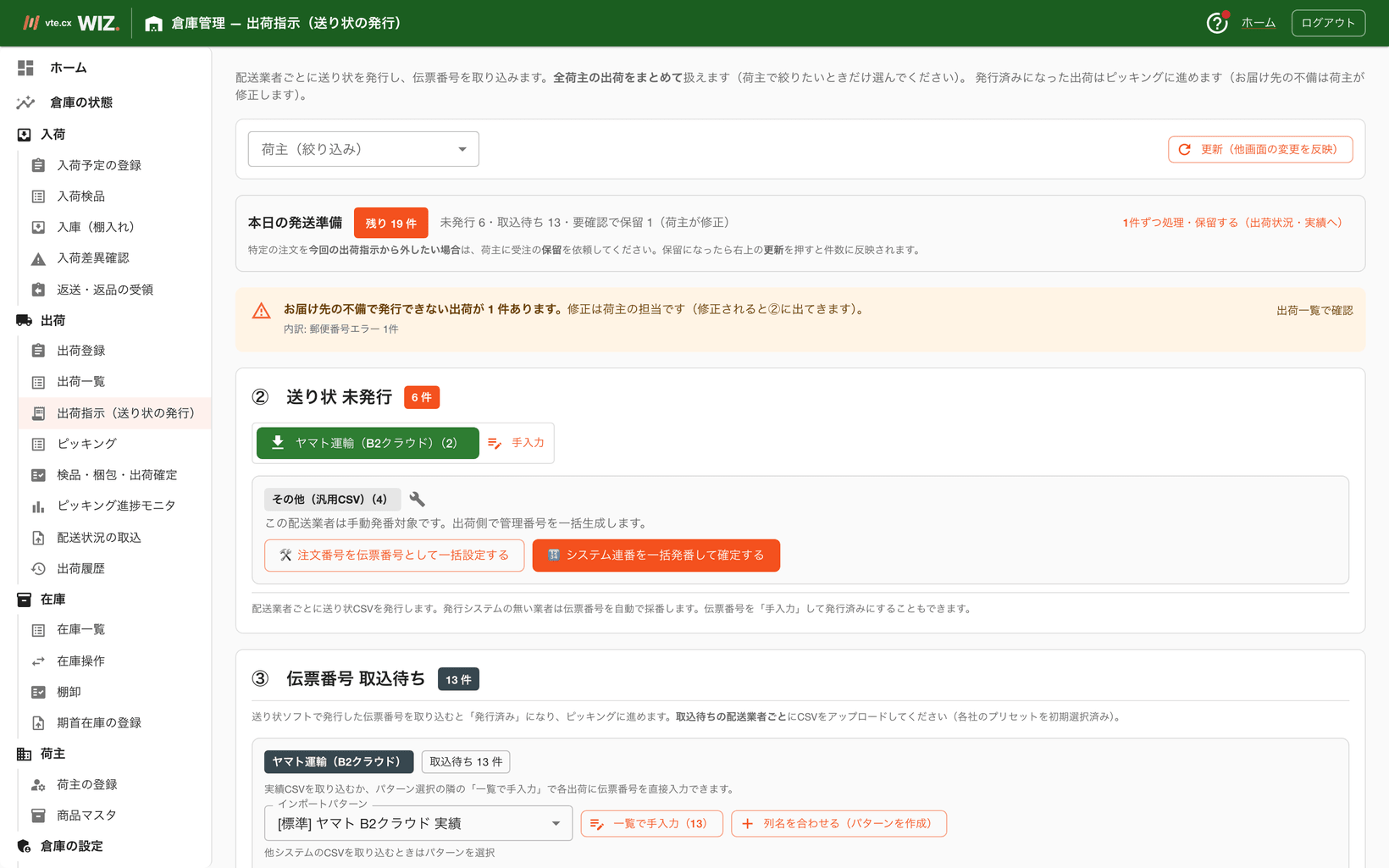
Task: Open 棚卸 in the sidebar
Action: coord(69,692)
